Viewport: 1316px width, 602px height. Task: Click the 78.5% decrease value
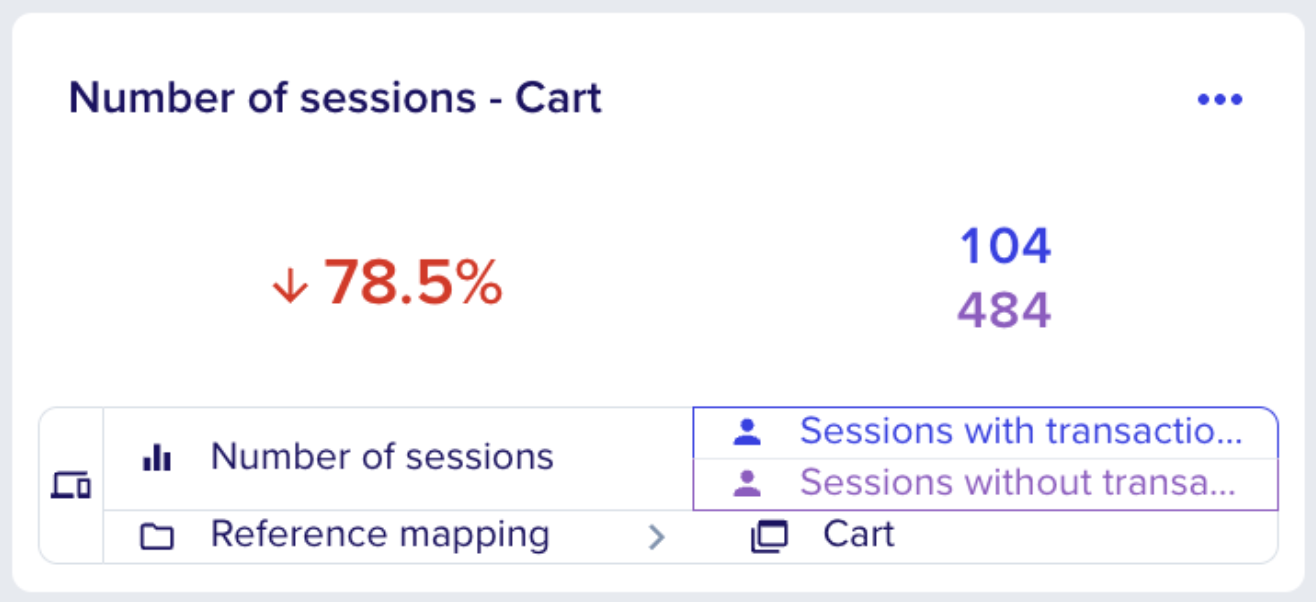(x=412, y=283)
